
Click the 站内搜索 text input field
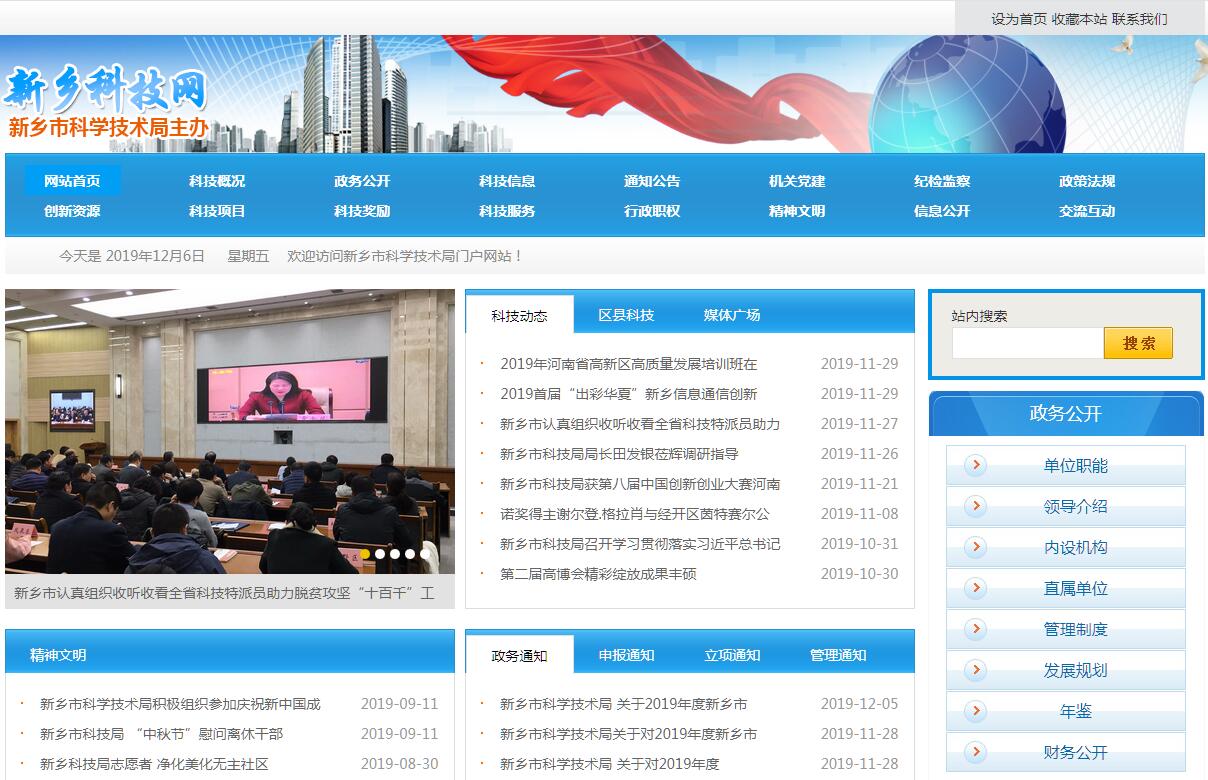pos(1027,343)
